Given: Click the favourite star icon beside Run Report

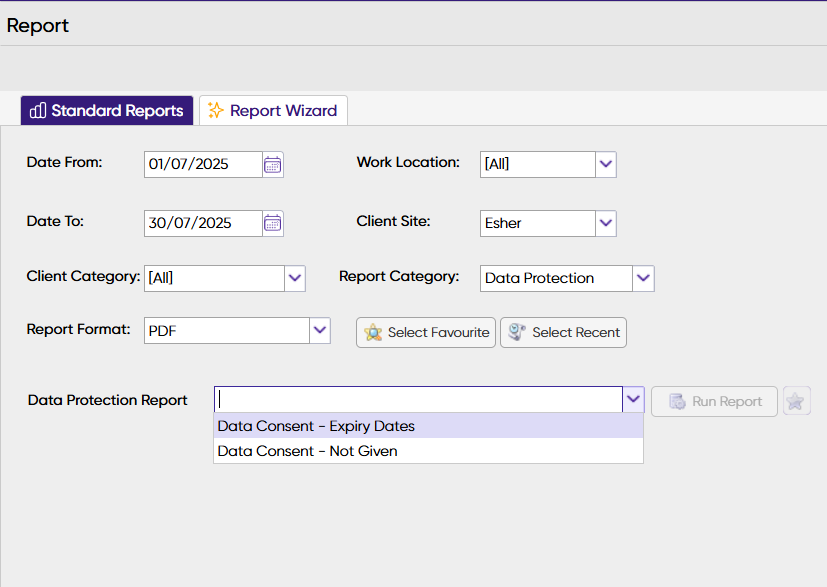Looking at the screenshot, I should tap(796, 401).
